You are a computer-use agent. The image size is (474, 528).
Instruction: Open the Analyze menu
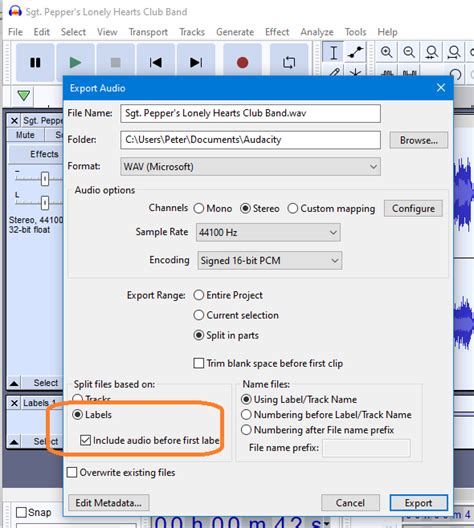pos(317,32)
